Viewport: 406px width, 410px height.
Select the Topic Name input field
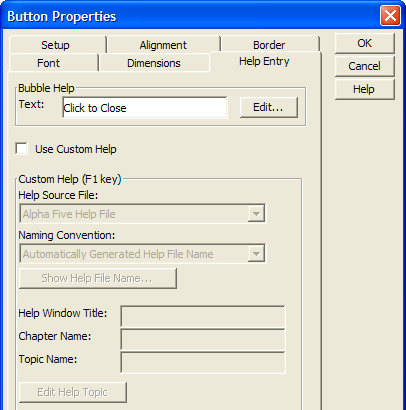click(x=203, y=362)
